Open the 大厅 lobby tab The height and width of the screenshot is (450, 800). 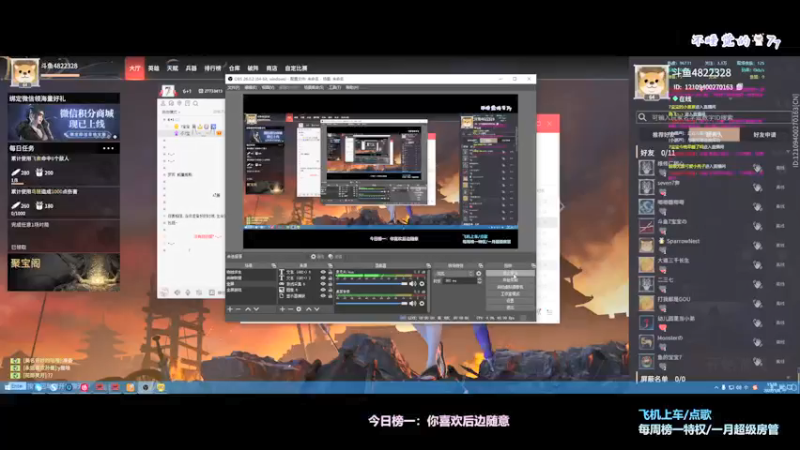(x=135, y=68)
